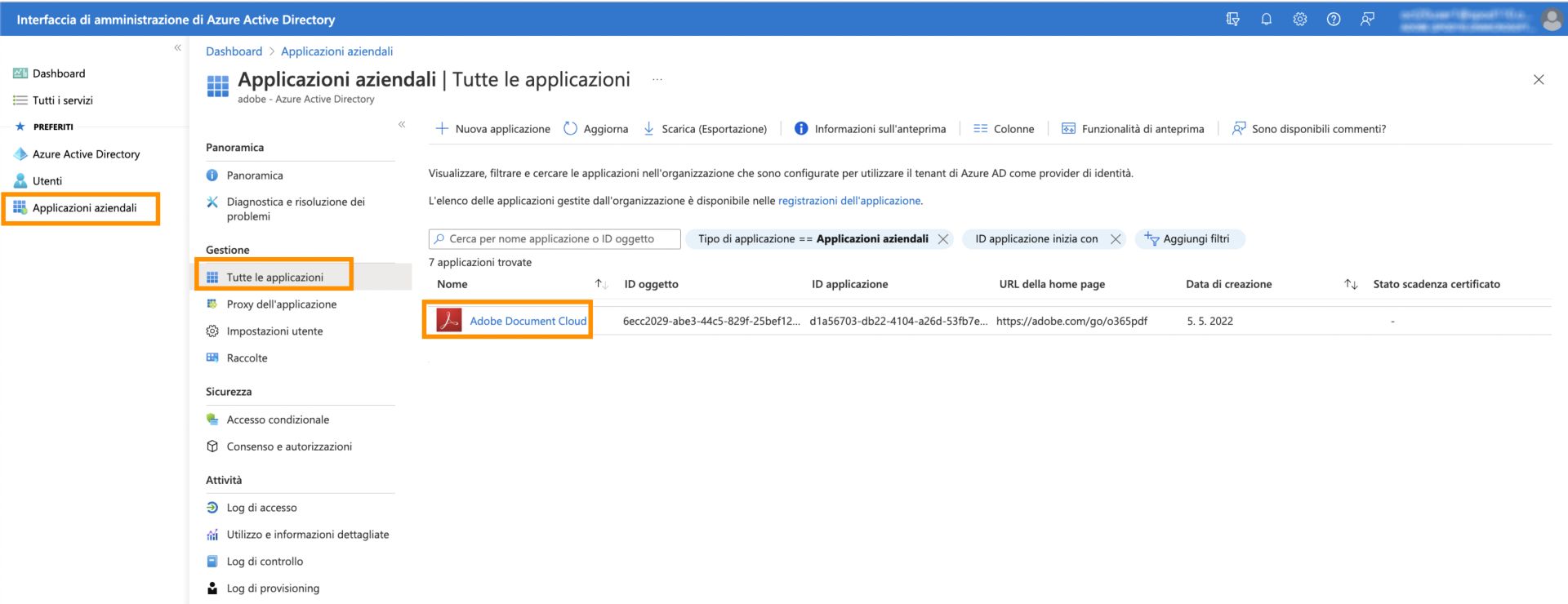Open the notifications bell
The image size is (1568, 604).
pos(1266,19)
